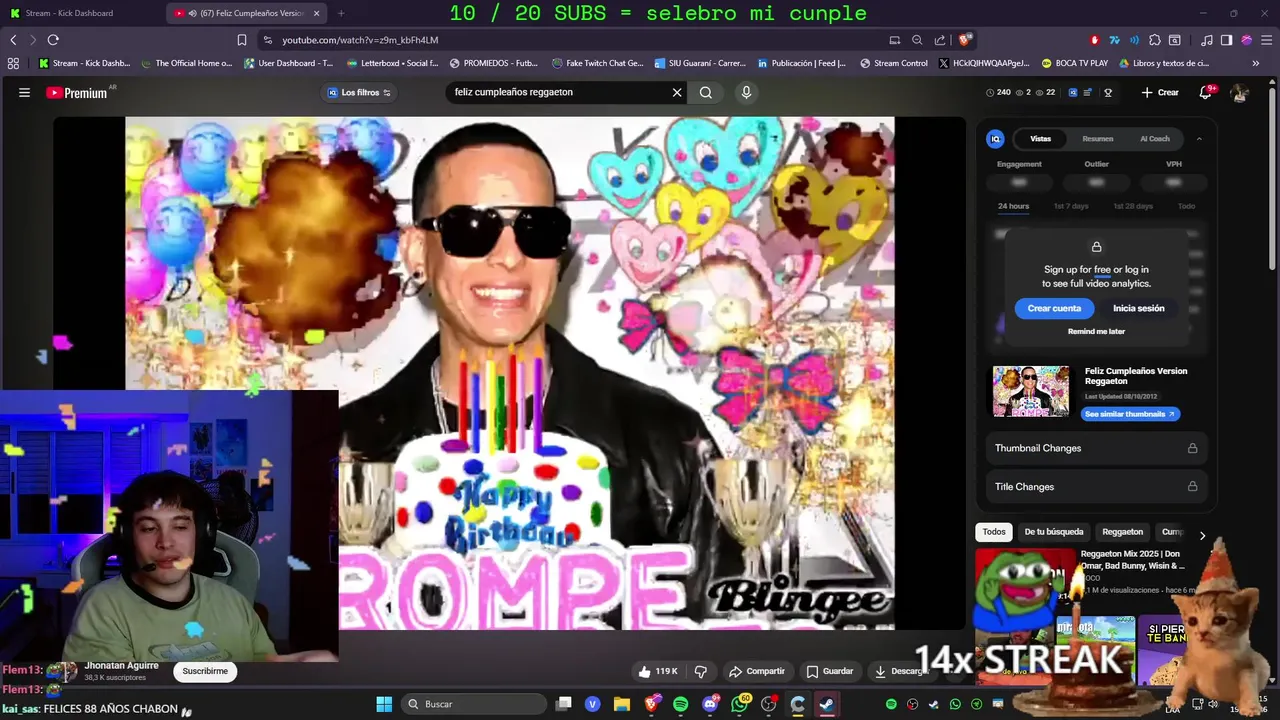Viewport: 1280px width, 720px height.
Task: Select the Reggaeton filter chip
Action: pos(1122,532)
